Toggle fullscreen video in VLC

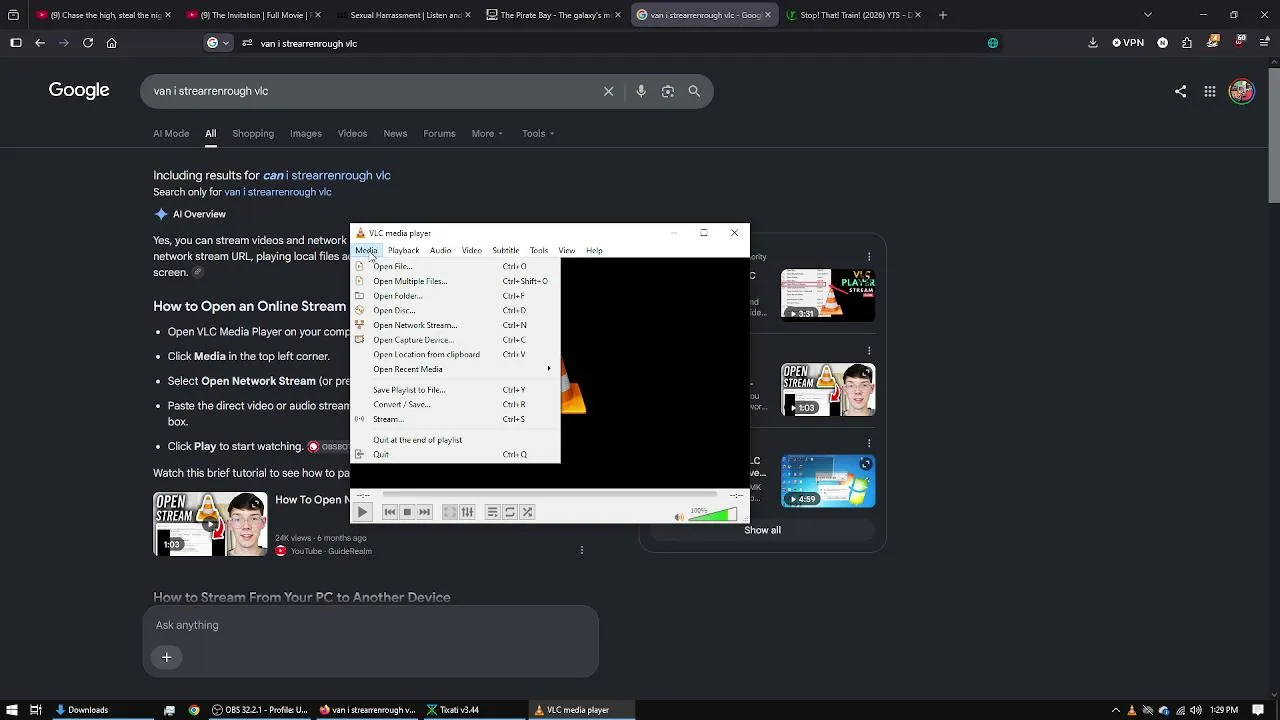click(450, 512)
